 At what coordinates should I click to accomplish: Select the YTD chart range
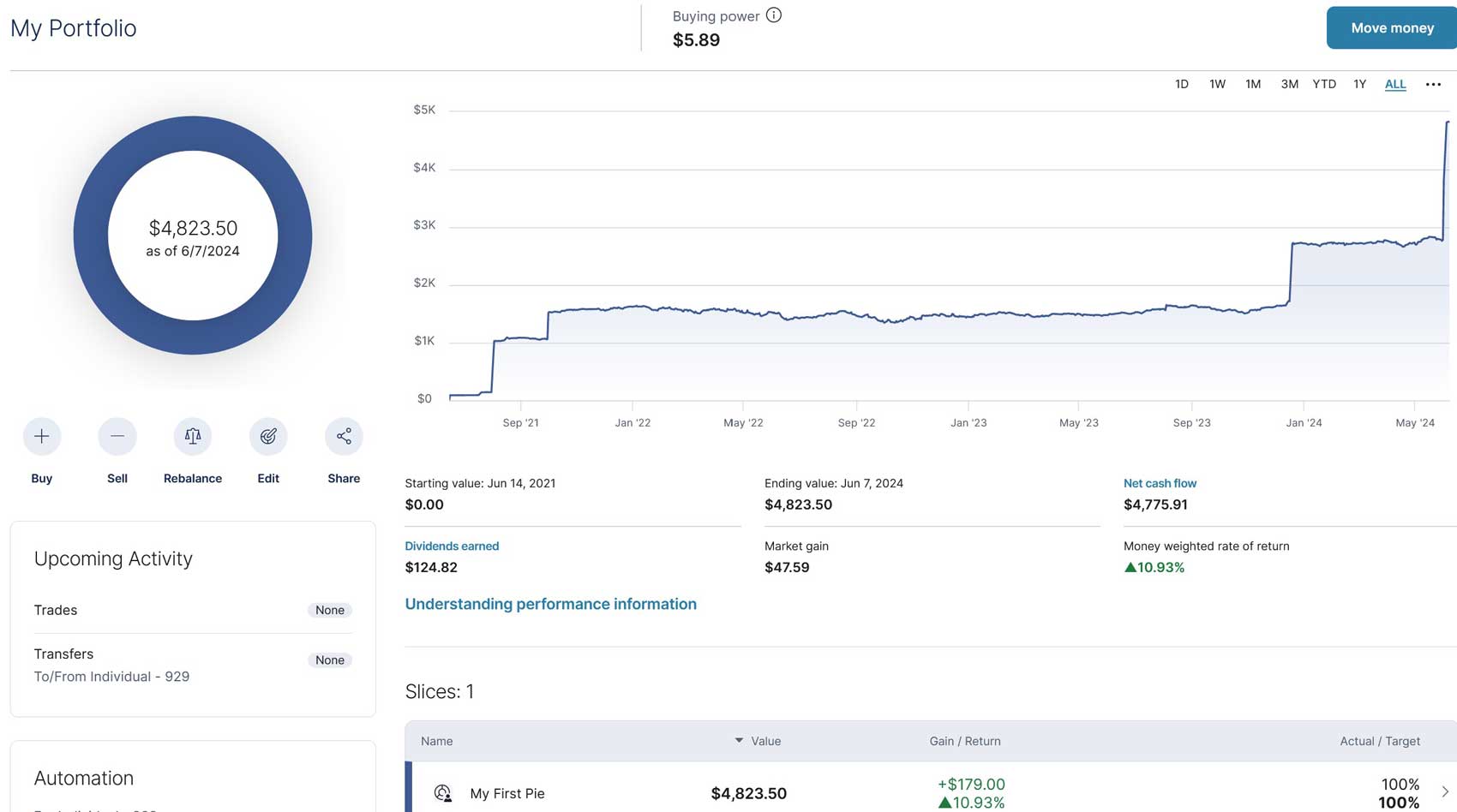tap(1324, 84)
